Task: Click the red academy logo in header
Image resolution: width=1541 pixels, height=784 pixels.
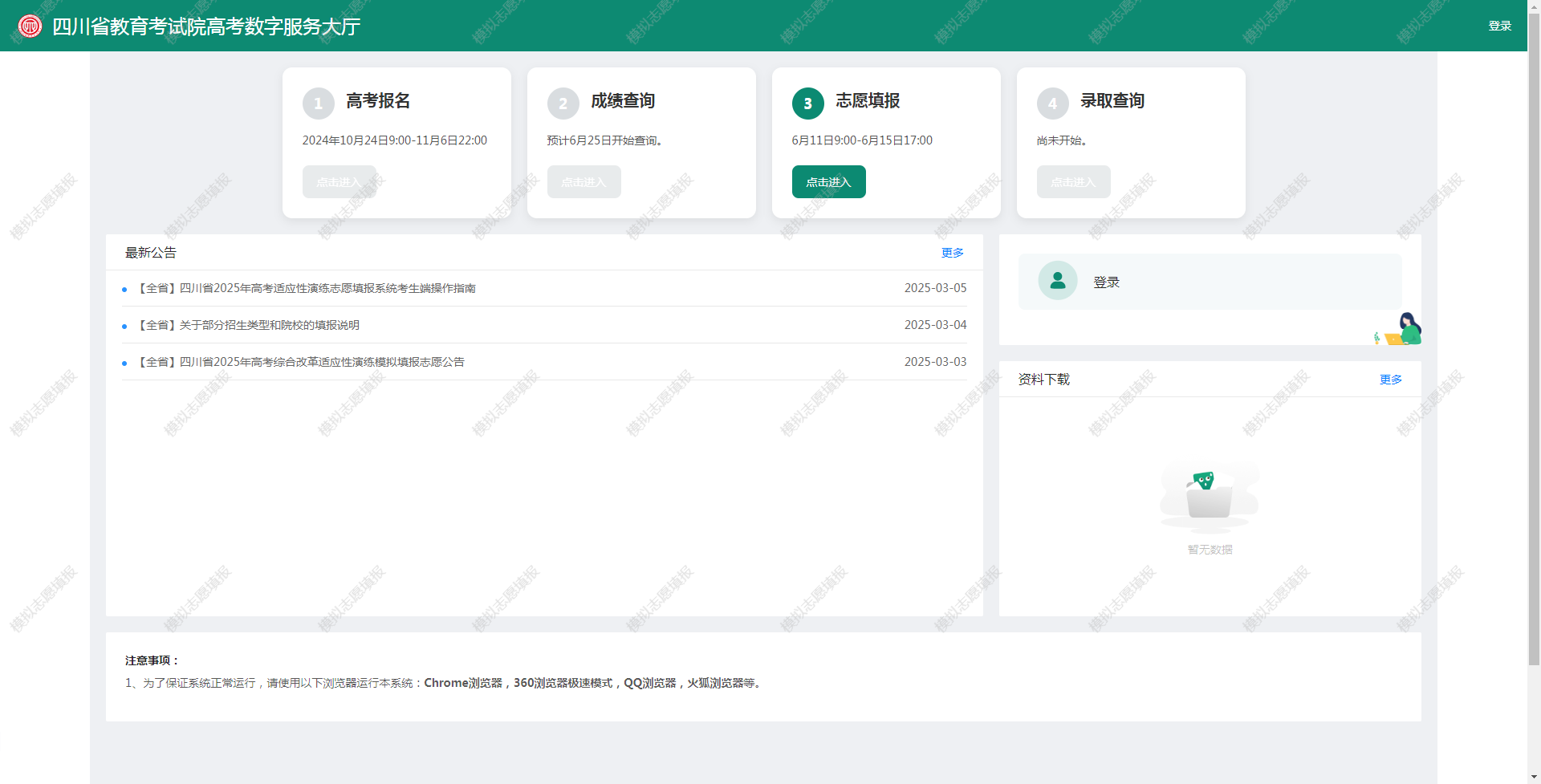Action: (30, 26)
